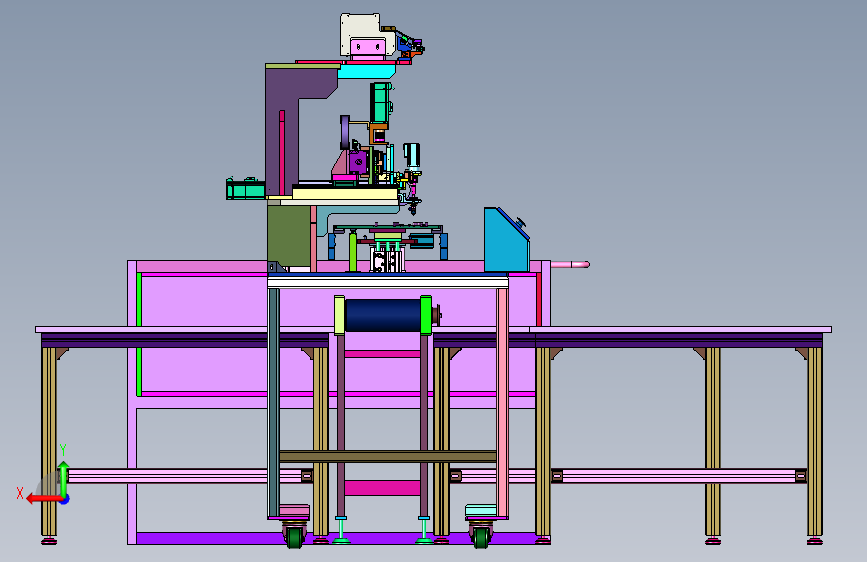
Task: Select the olive horizontal crossbar of the cart
Action: tap(388, 456)
